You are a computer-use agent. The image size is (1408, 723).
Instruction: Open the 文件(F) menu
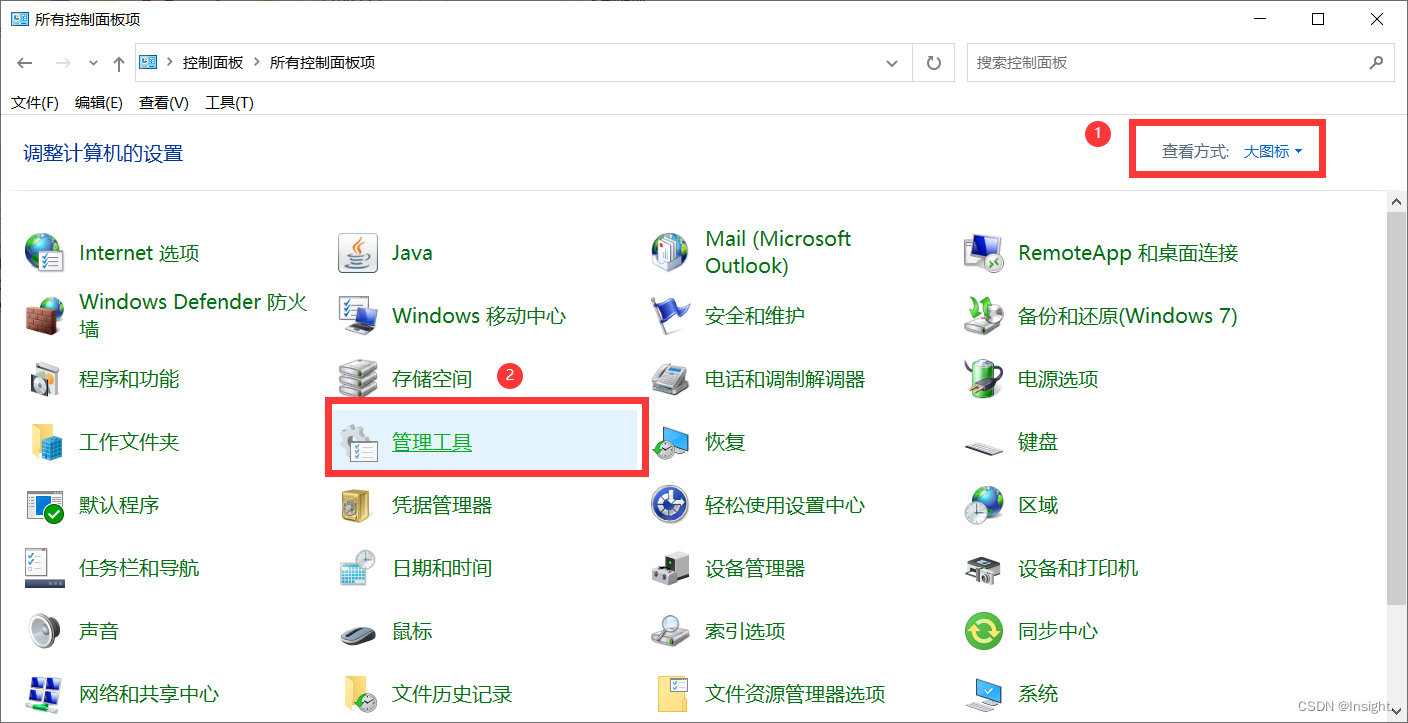point(35,103)
